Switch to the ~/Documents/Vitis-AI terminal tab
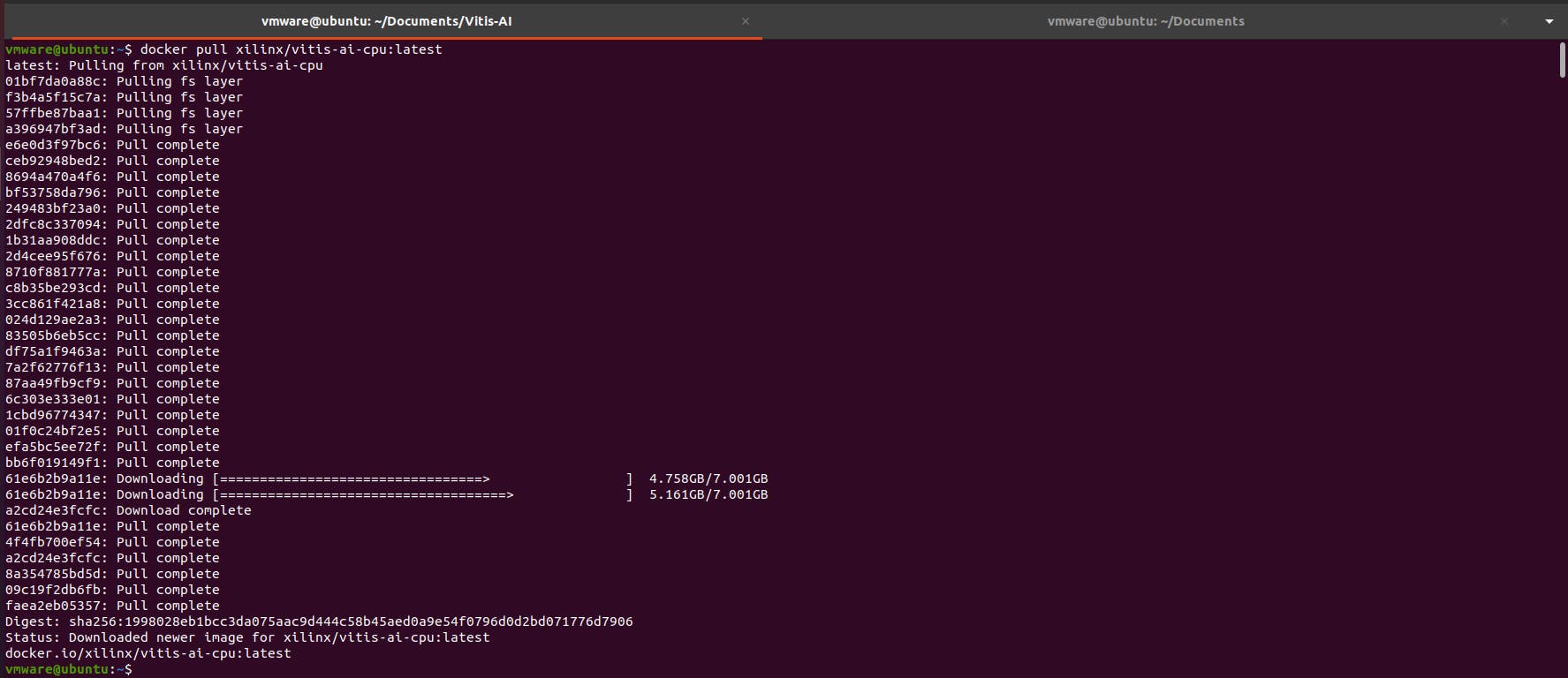The width and height of the screenshot is (1568, 678). point(386,21)
